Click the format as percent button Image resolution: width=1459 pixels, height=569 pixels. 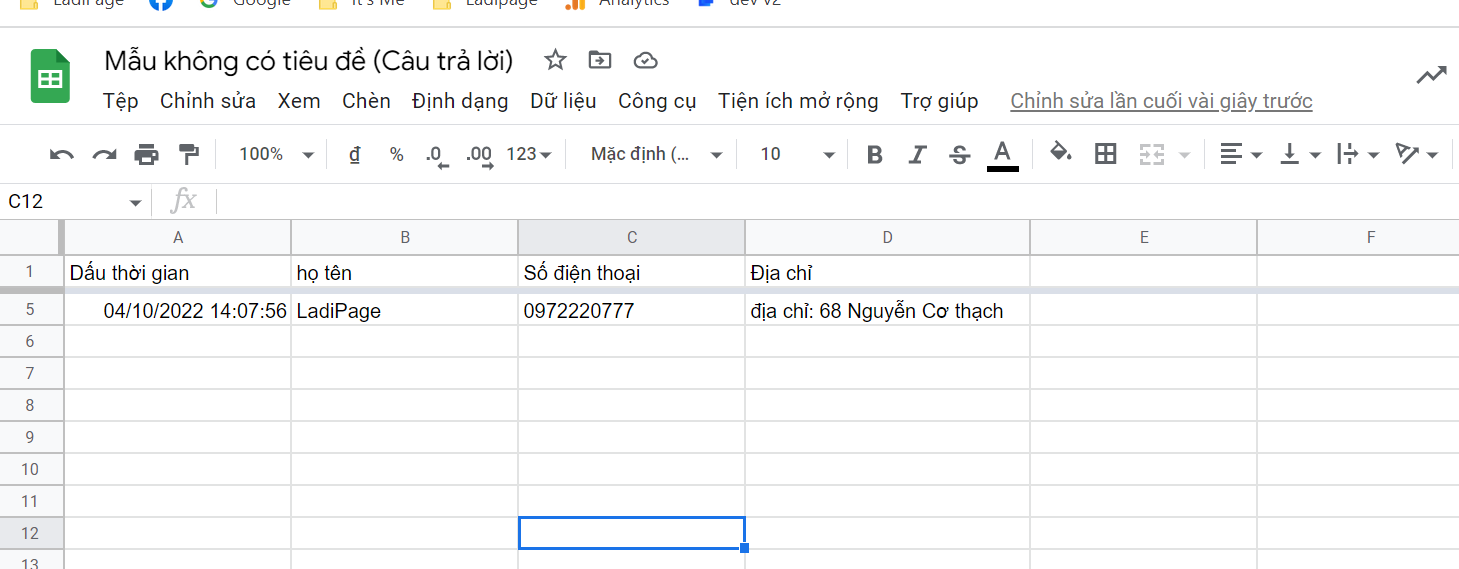point(396,154)
